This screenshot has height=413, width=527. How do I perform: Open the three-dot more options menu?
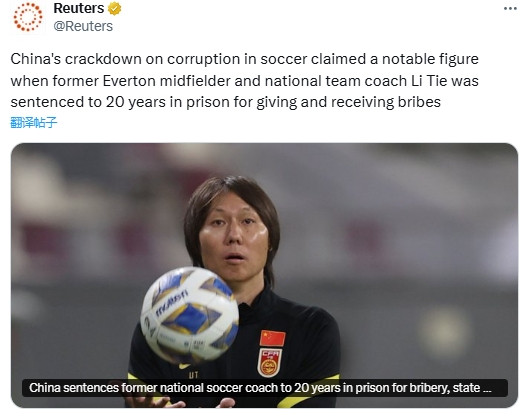[x=510, y=9]
